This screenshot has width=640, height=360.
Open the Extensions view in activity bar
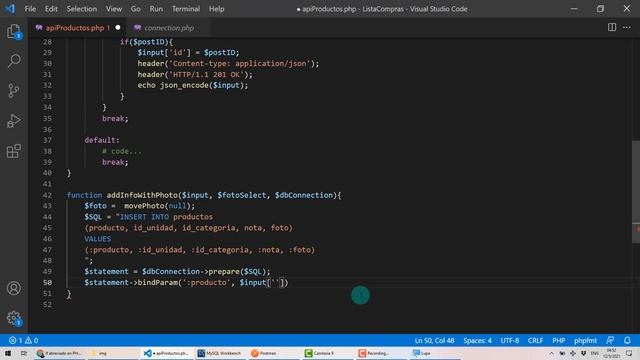tap(14, 151)
